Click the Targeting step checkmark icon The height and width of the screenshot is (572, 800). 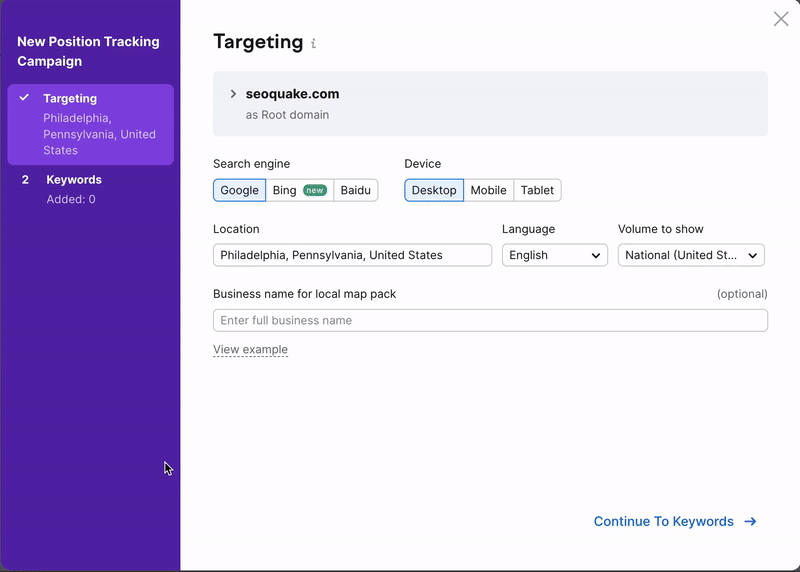[x=24, y=97]
